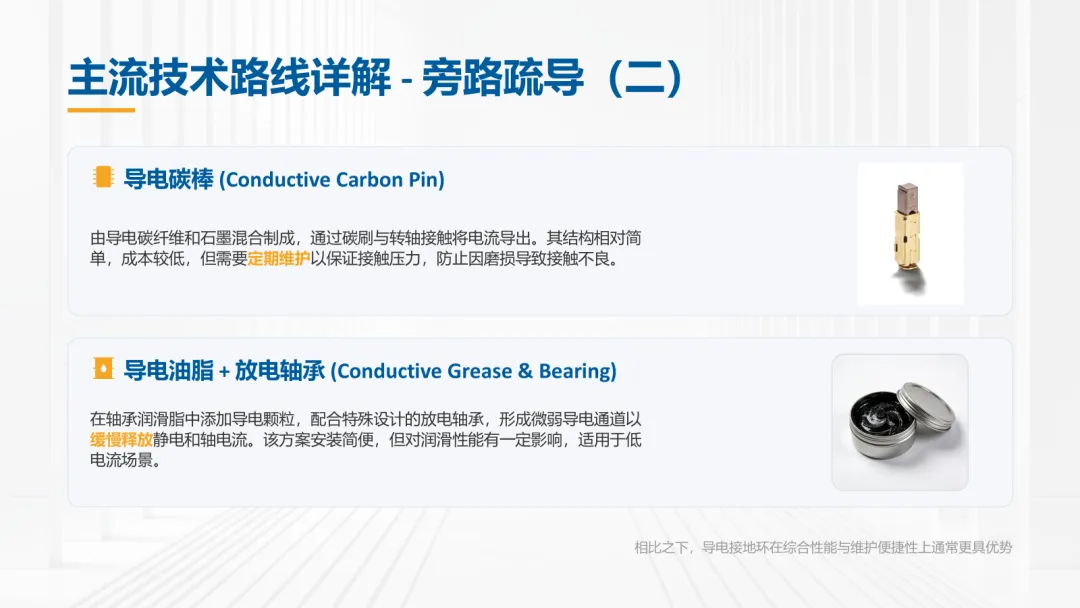Click the highlighted 缓慢释放 text
The height and width of the screenshot is (608, 1080).
coord(121,440)
